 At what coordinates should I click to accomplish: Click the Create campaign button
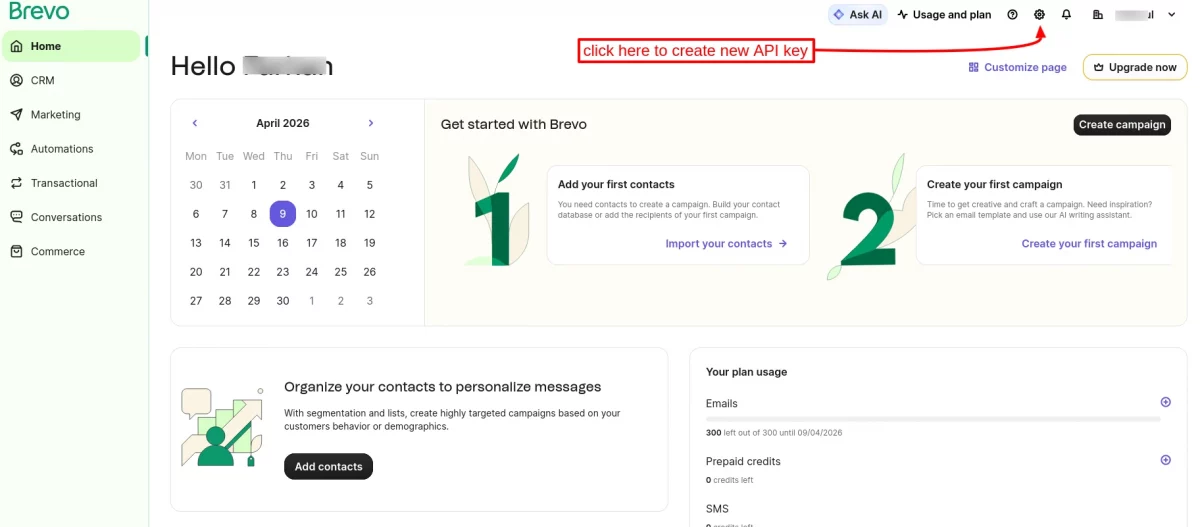pyautogui.click(x=1122, y=125)
